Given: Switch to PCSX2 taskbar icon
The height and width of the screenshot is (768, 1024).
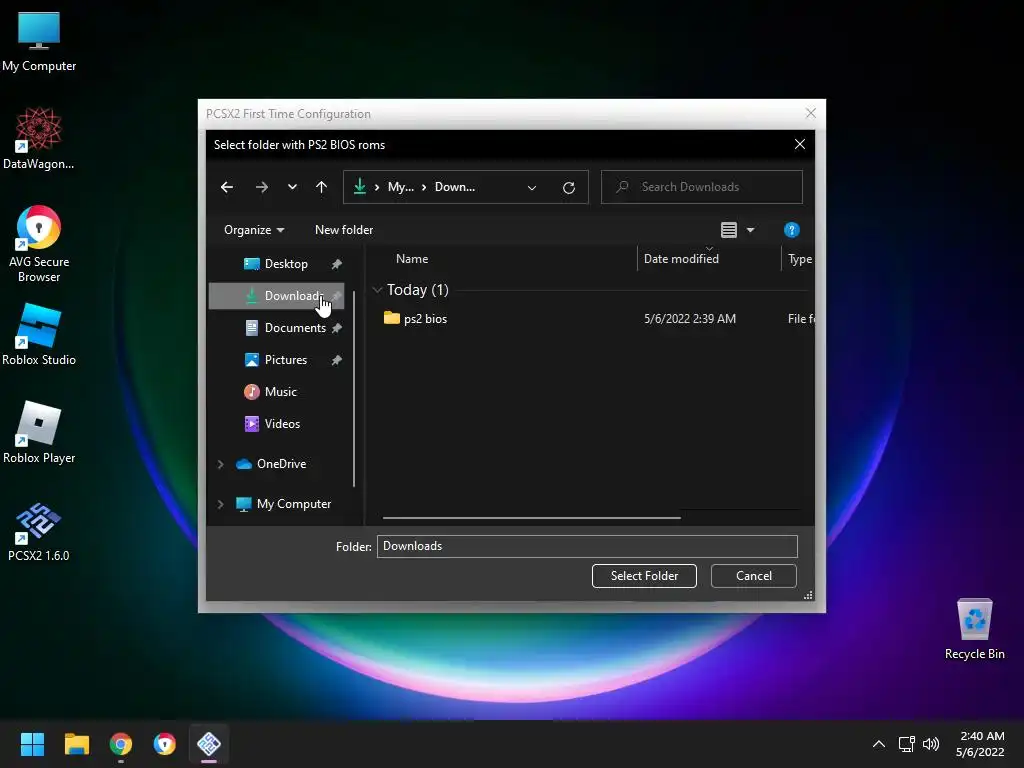Looking at the screenshot, I should pos(209,744).
